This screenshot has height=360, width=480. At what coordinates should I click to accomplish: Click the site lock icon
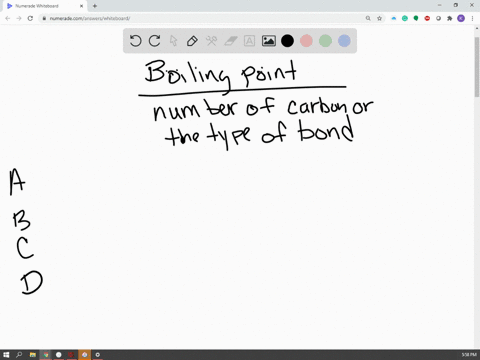pyautogui.click(x=44, y=18)
